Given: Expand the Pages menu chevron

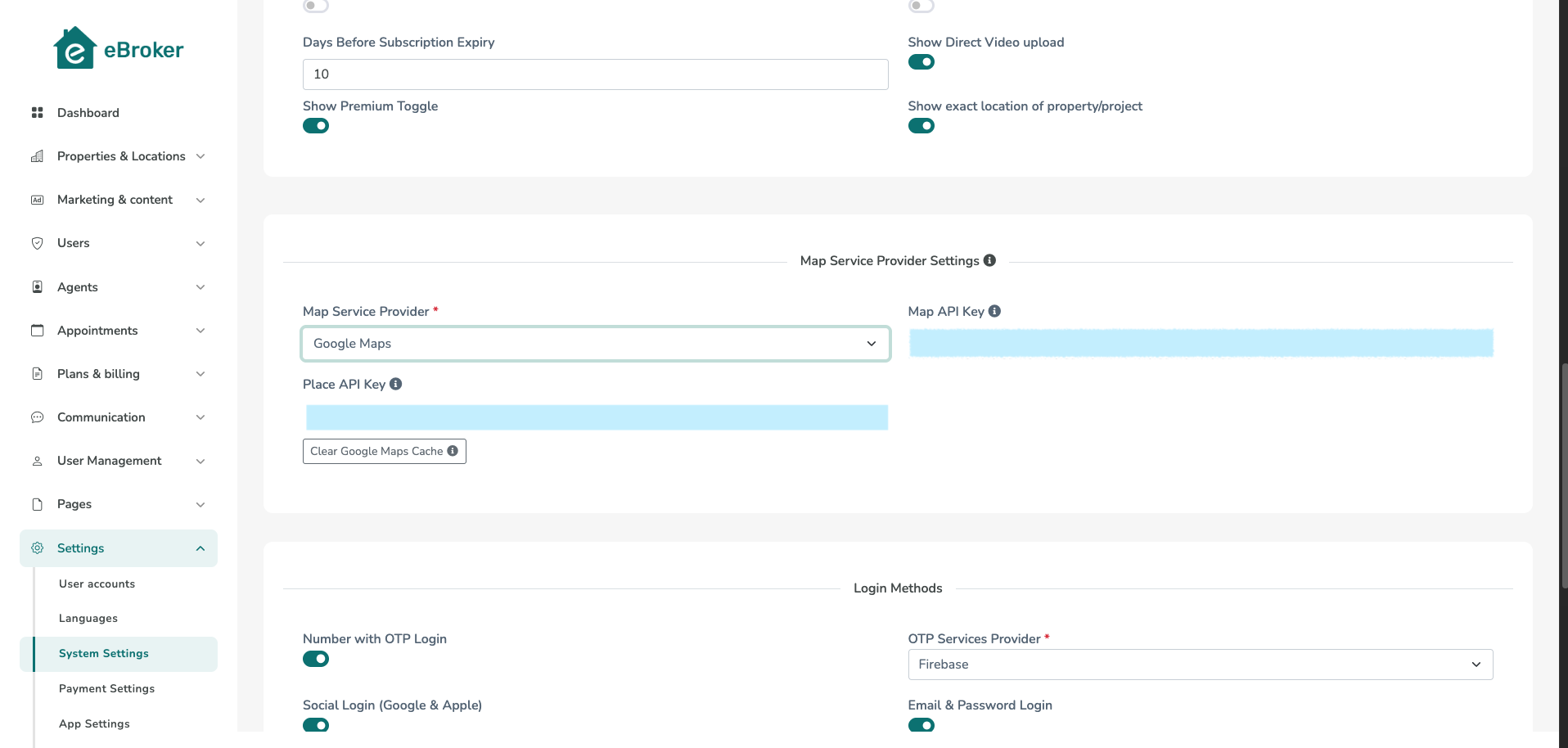Looking at the screenshot, I should 201,504.
